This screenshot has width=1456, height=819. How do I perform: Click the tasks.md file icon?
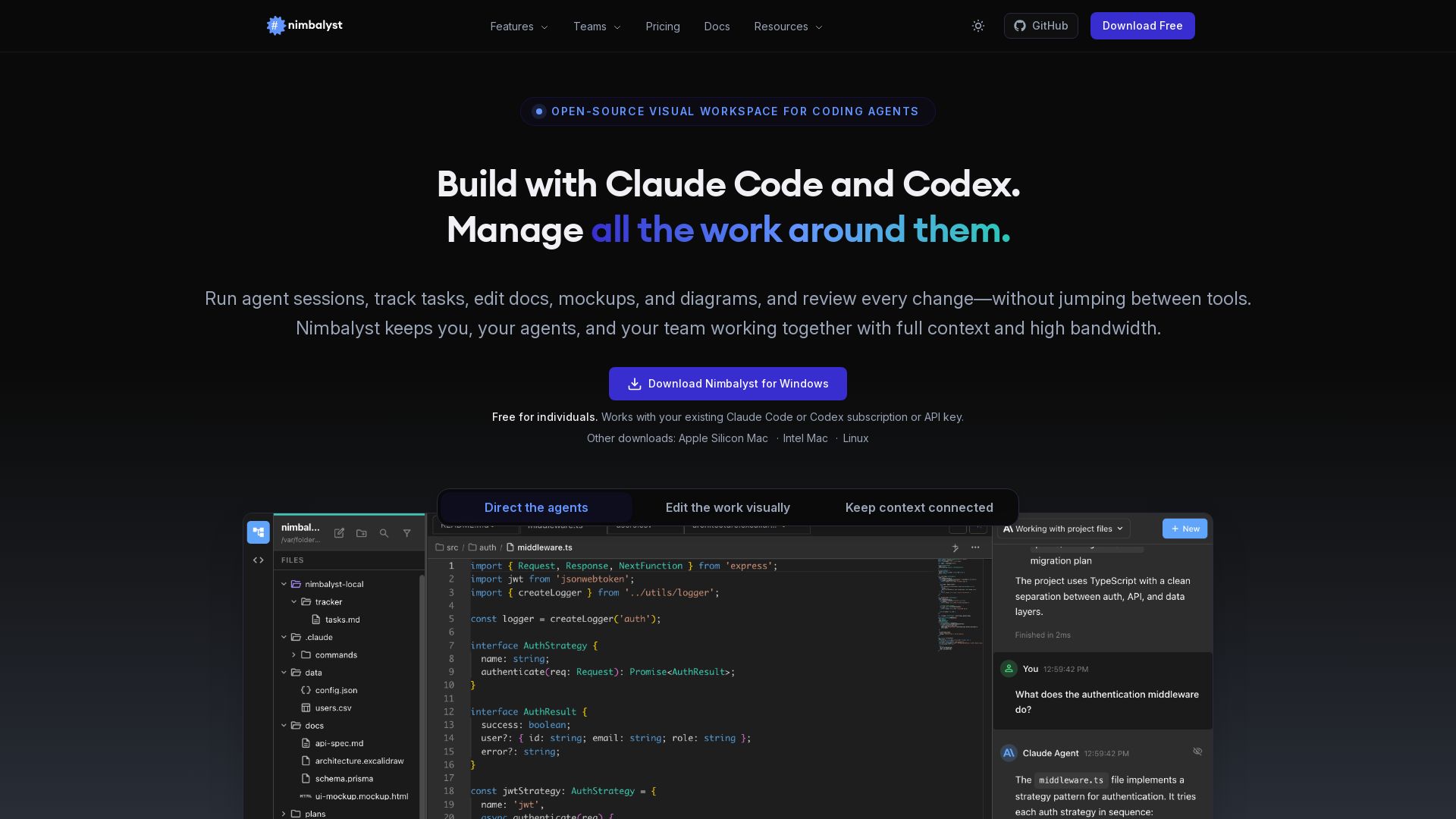pyautogui.click(x=316, y=620)
